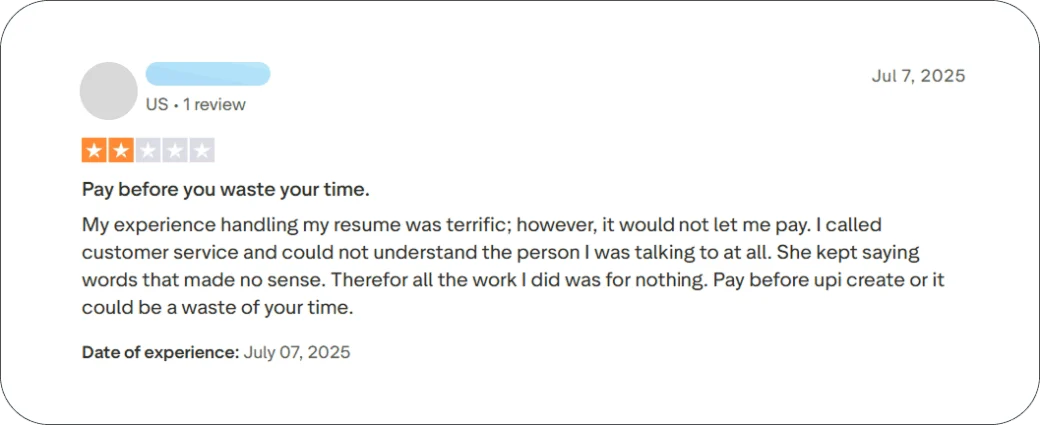Viewport: 1040px width, 425px height.
Task: Click the "Date of experience:" label
Action: (x=160, y=352)
